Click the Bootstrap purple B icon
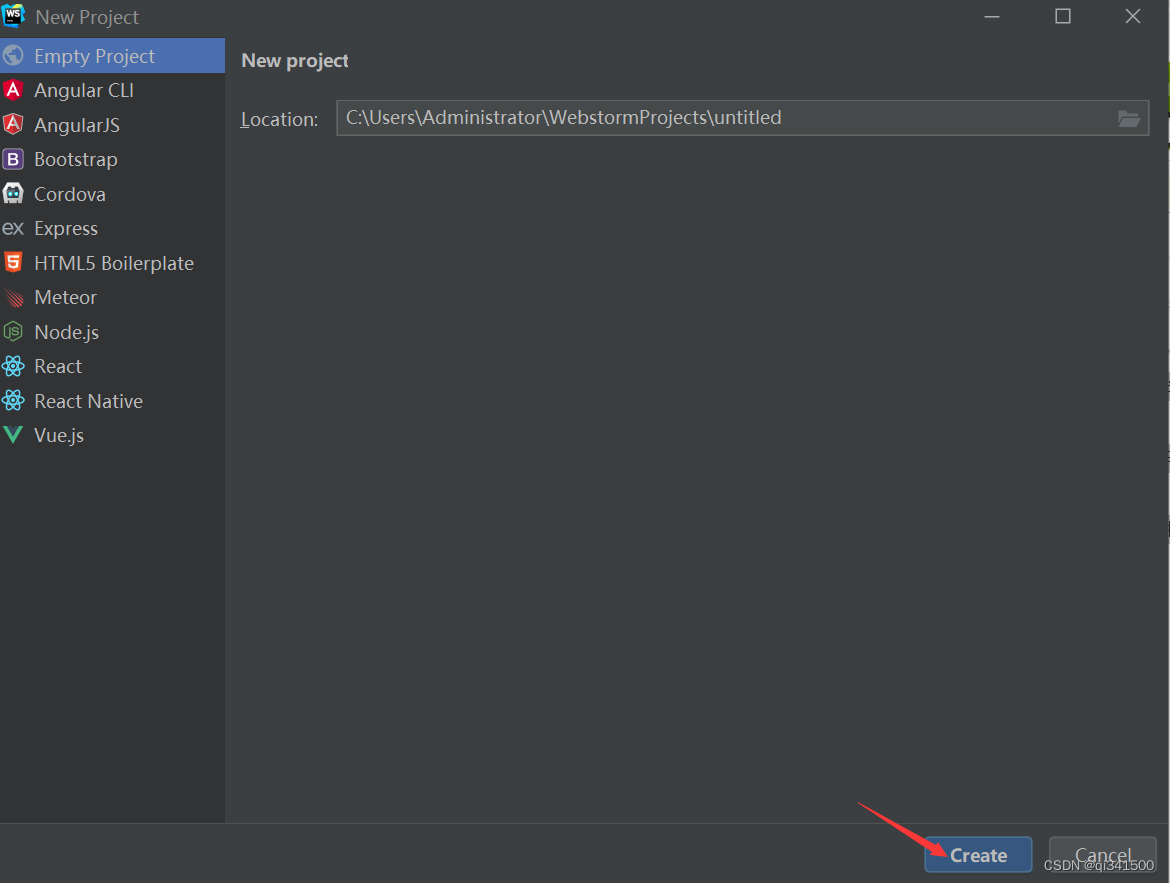The height and width of the screenshot is (883, 1170). [x=13, y=159]
